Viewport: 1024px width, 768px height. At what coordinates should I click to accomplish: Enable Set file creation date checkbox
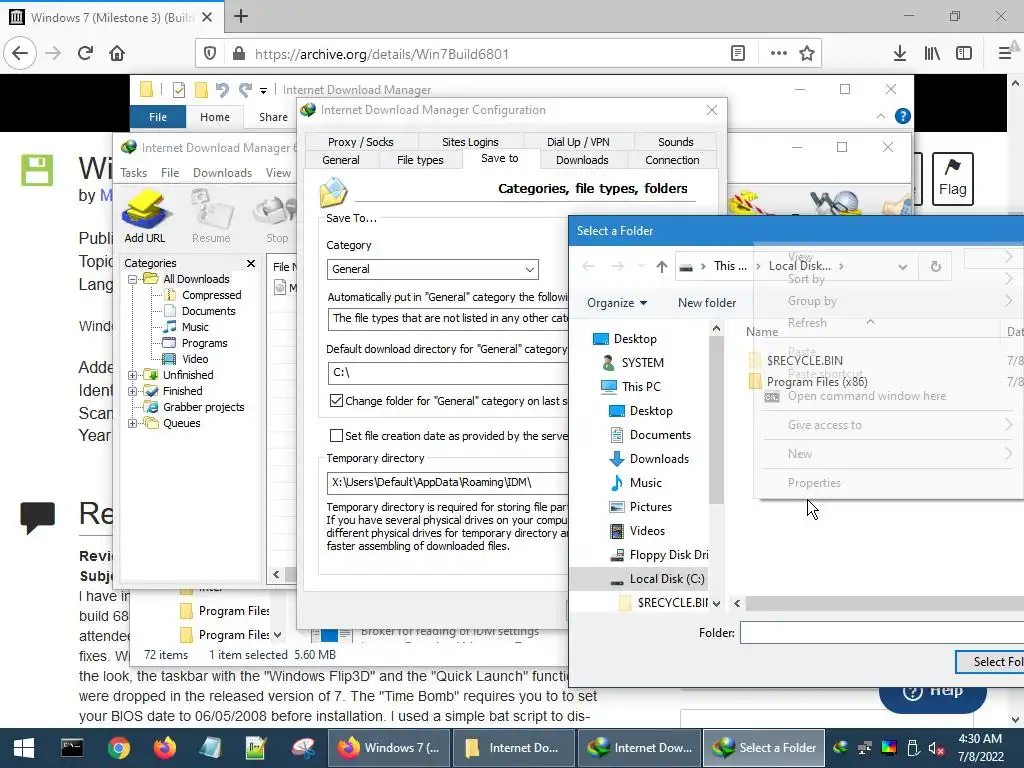click(336, 436)
